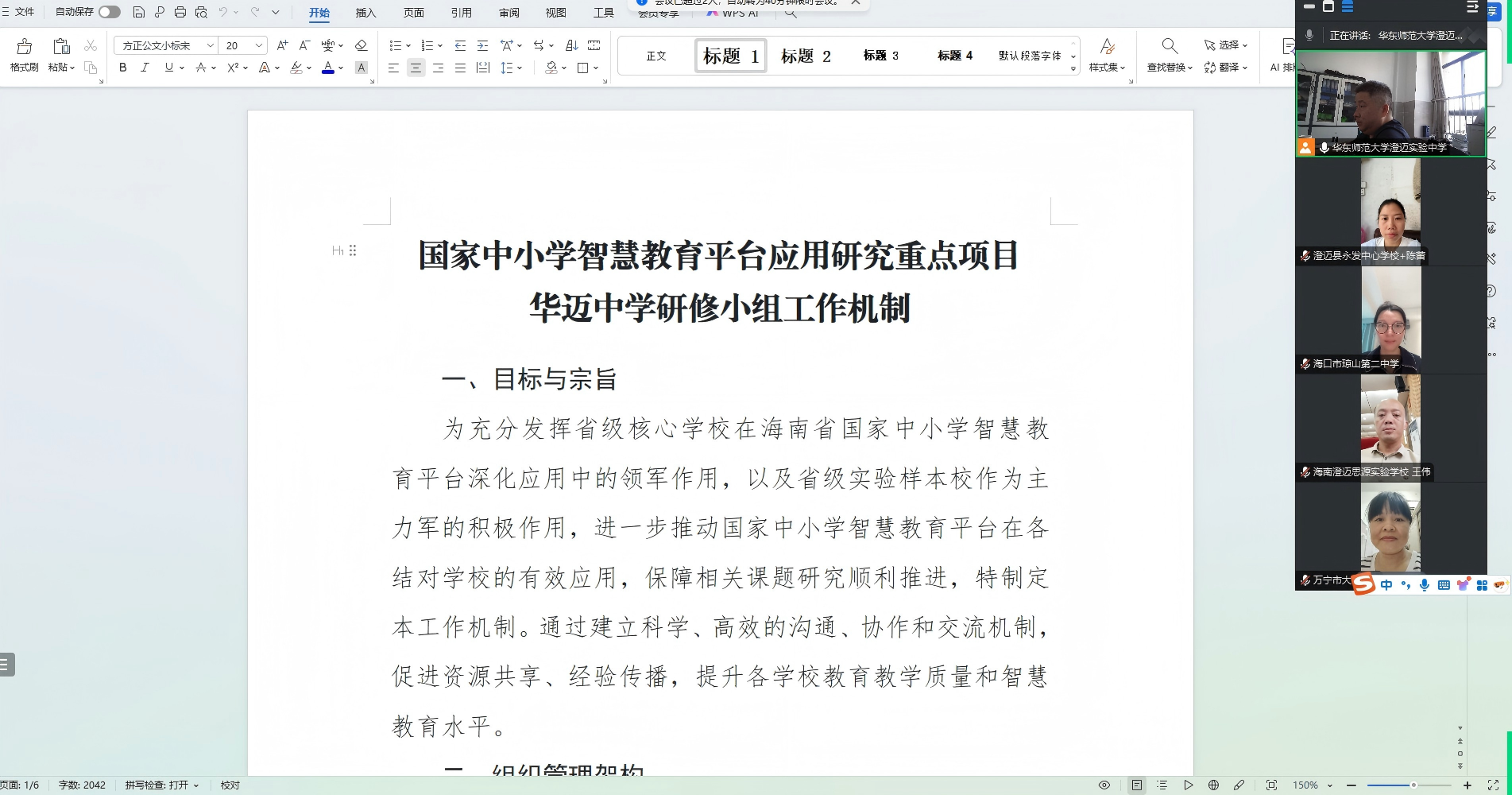The image size is (1512, 795).
Task: Apply italic formatting to text
Action: coord(144,68)
